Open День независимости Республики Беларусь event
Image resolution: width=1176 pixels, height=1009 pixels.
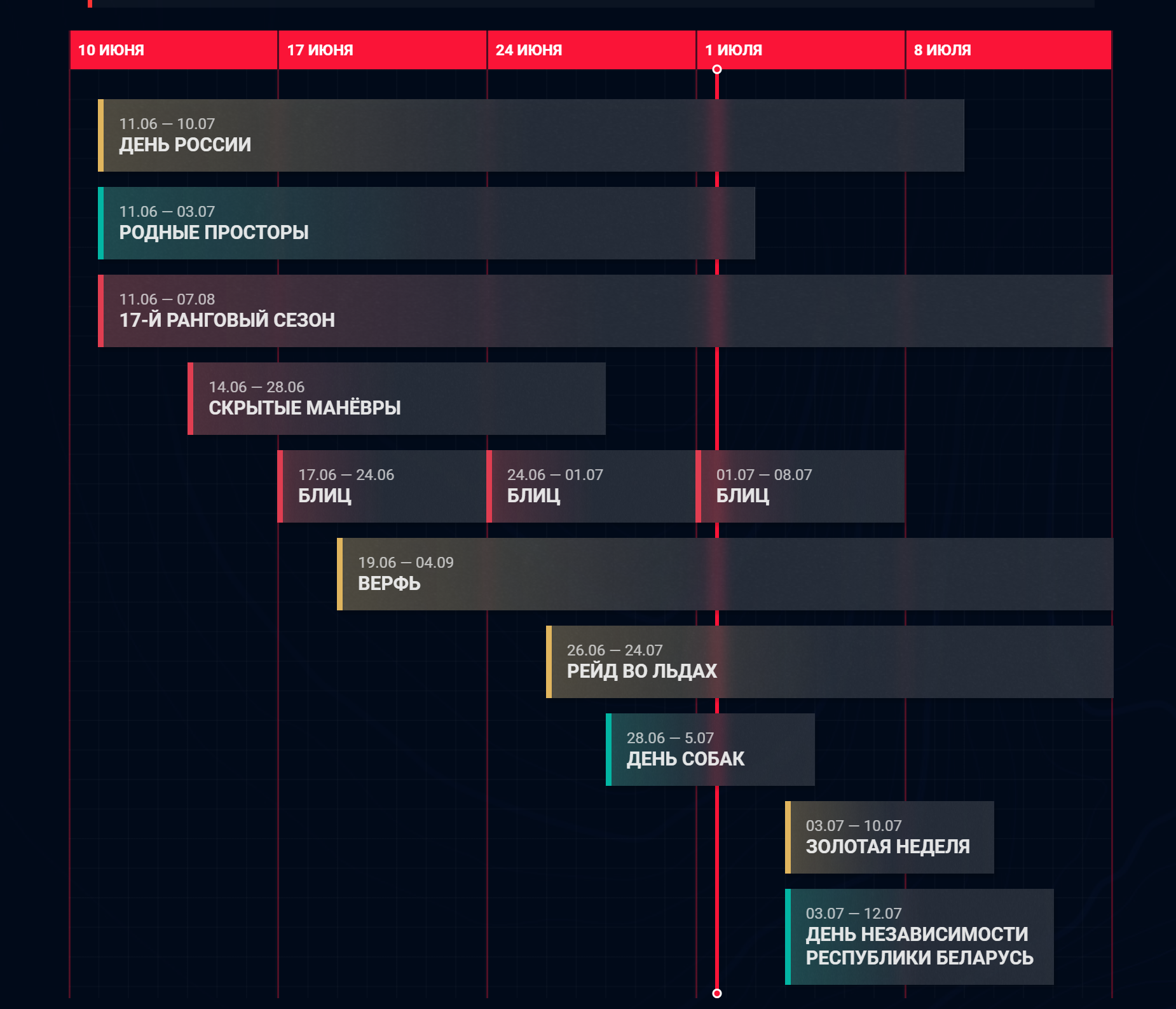point(919,937)
